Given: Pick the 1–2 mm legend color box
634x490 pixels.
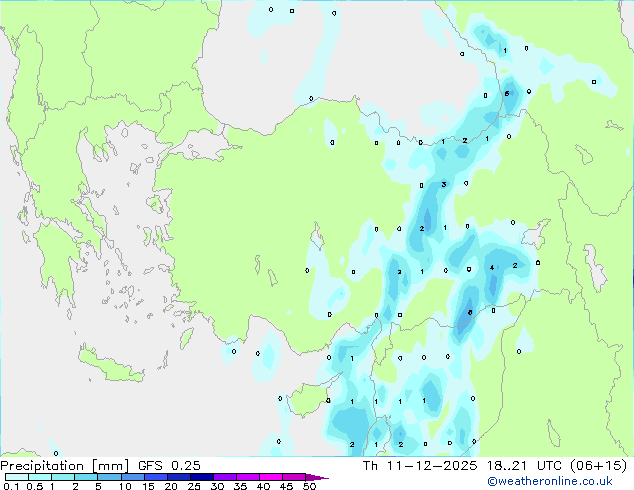Looking at the screenshot, I should tap(63, 477).
